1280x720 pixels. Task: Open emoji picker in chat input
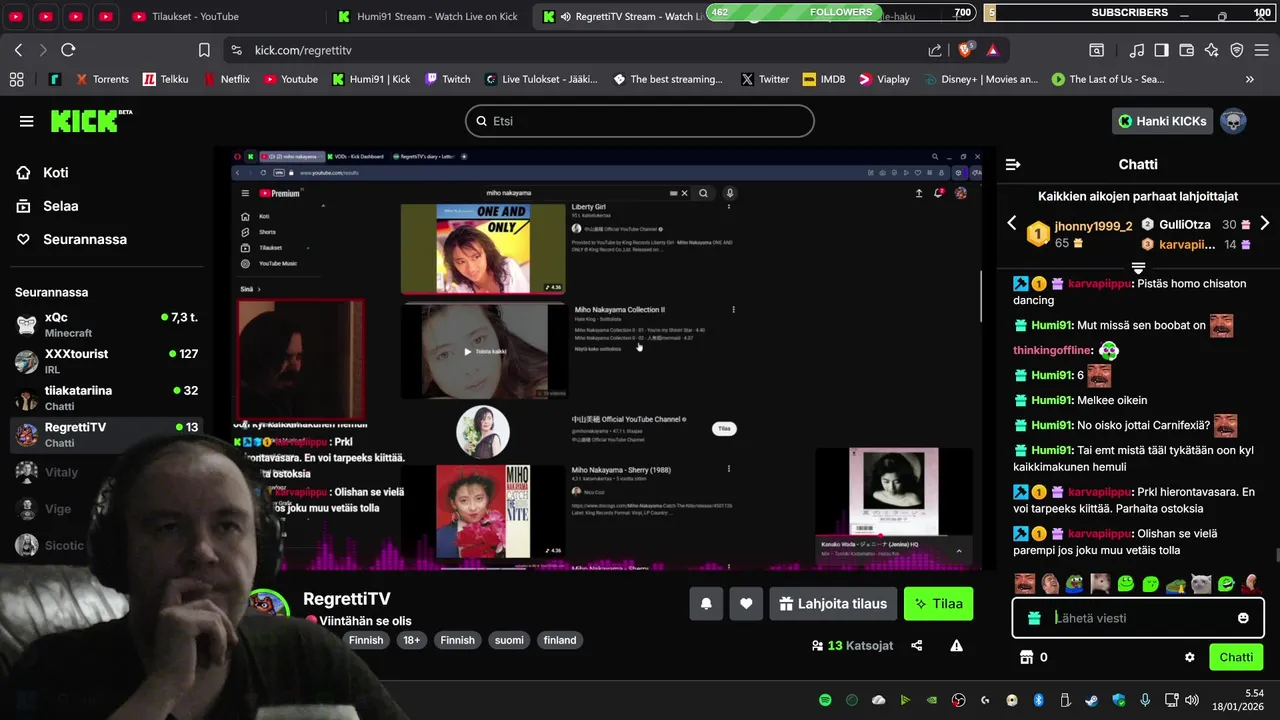[1243, 618]
